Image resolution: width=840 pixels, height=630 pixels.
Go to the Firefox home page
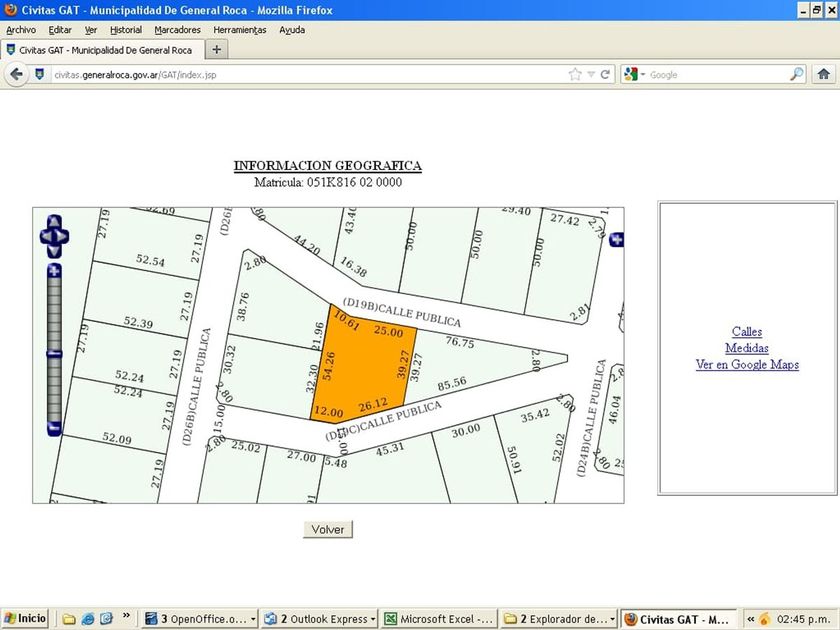coord(824,74)
